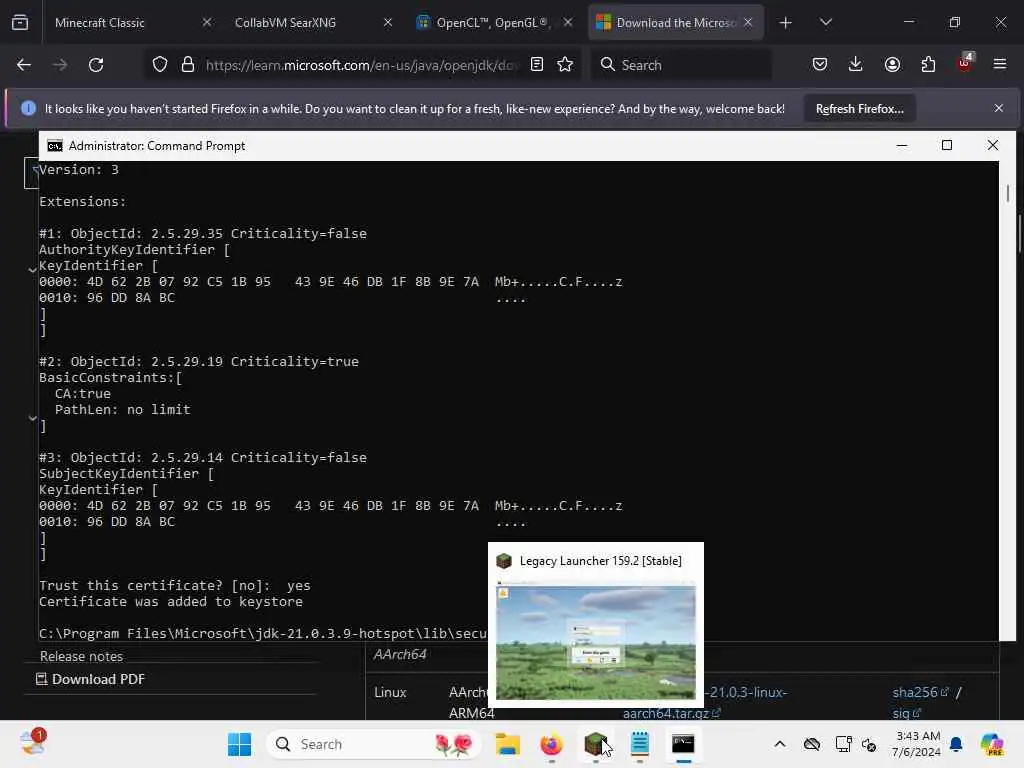The height and width of the screenshot is (768, 1024).
Task: Open the Windows weather widget
Action: pyautogui.click(x=32, y=743)
